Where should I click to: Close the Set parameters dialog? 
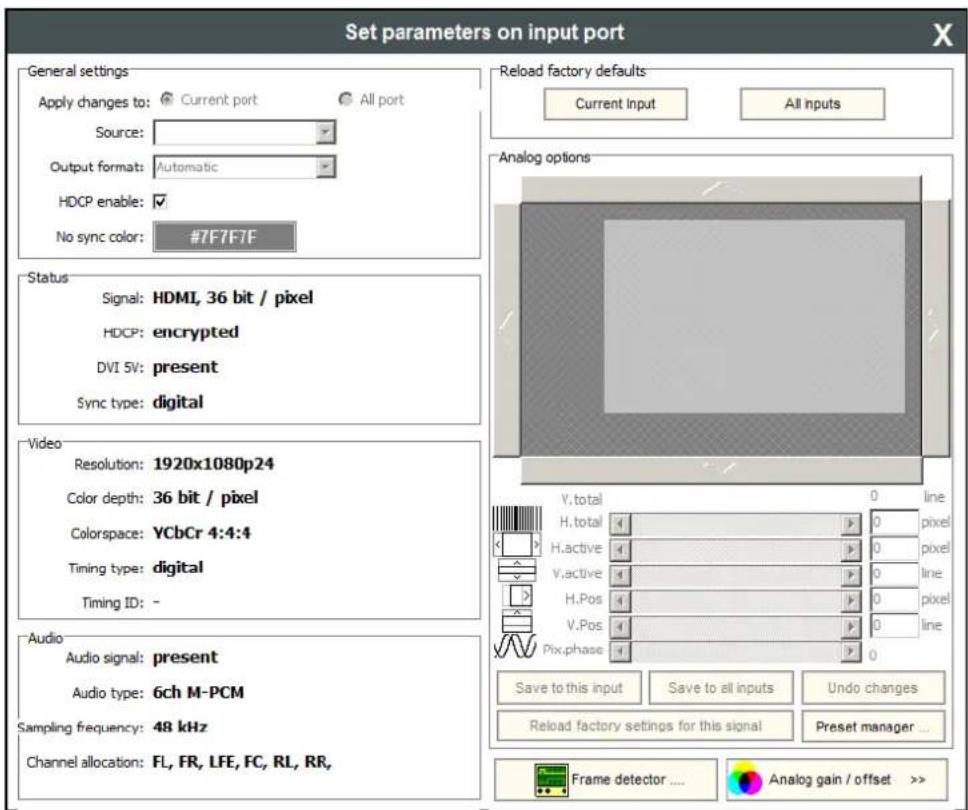(x=942, y=34)
